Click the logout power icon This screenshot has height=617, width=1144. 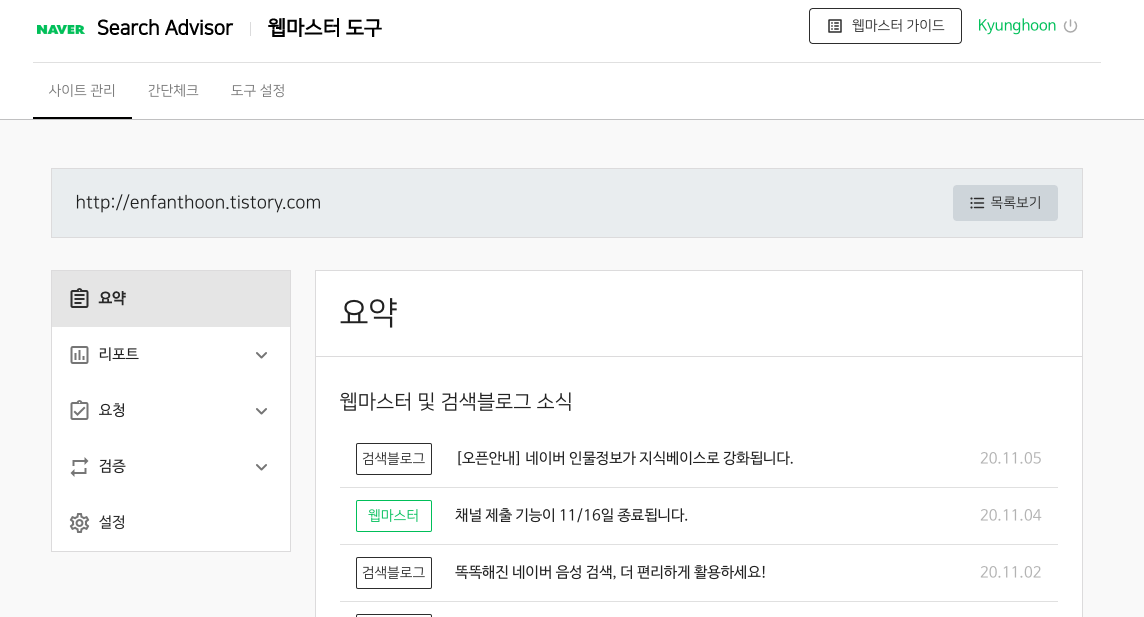coord(1070,26)
